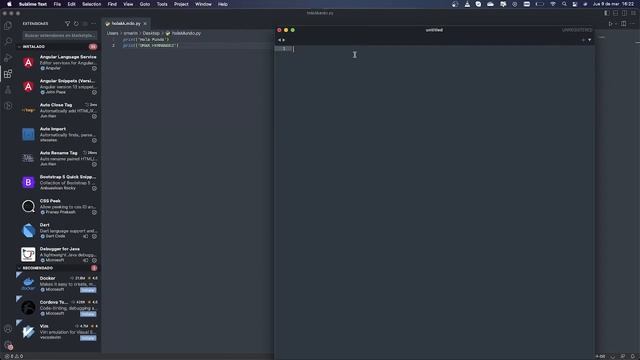Click the Run Python file play icon
Viewport: 640px width, 360px height.
[610, 24]
